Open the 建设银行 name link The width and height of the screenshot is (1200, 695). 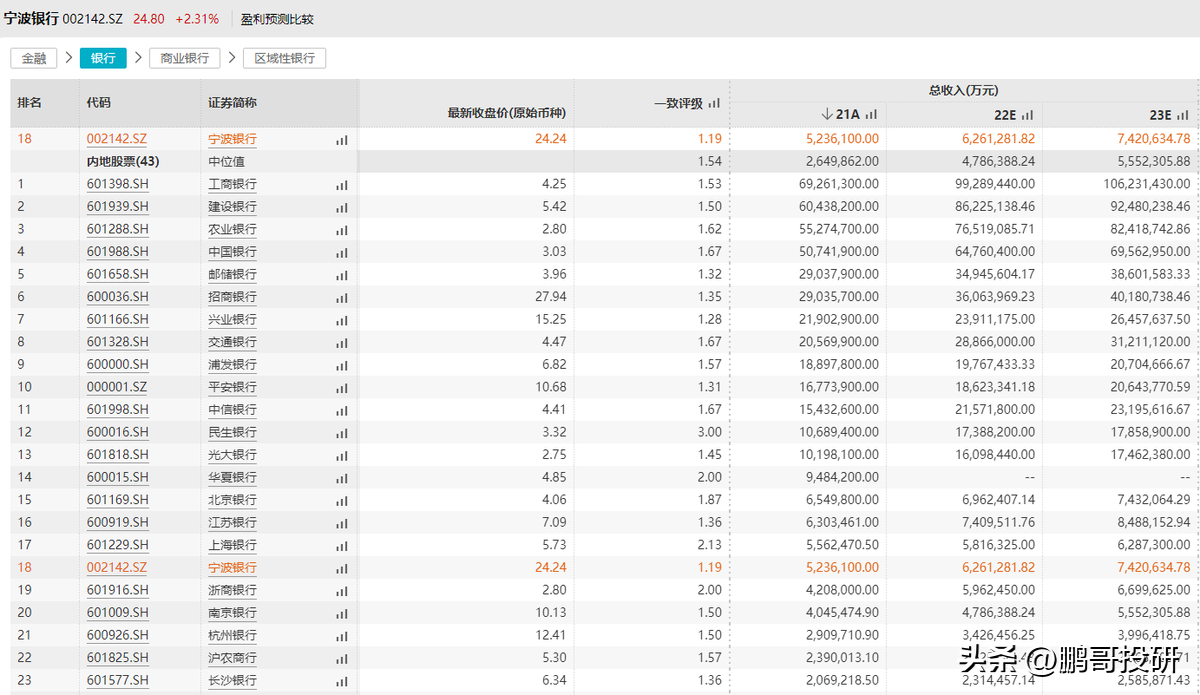232,207
